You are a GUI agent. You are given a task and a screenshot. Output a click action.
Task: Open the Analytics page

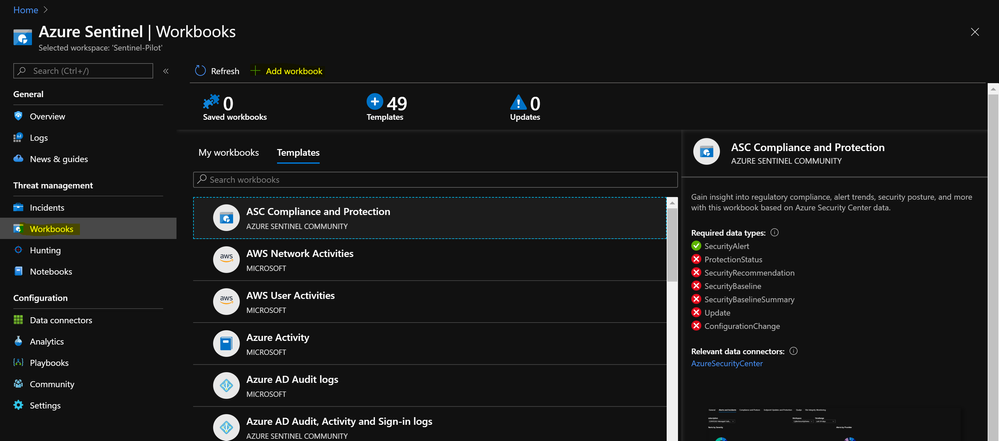(47, 342)
